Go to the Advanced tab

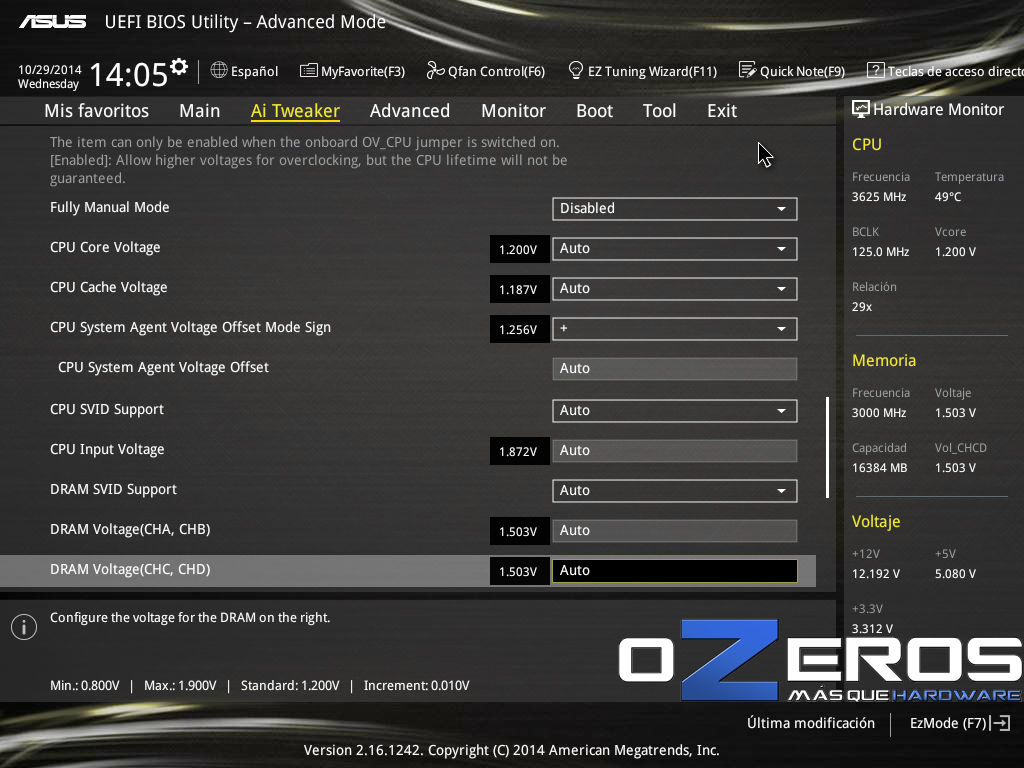click(410, 111)
